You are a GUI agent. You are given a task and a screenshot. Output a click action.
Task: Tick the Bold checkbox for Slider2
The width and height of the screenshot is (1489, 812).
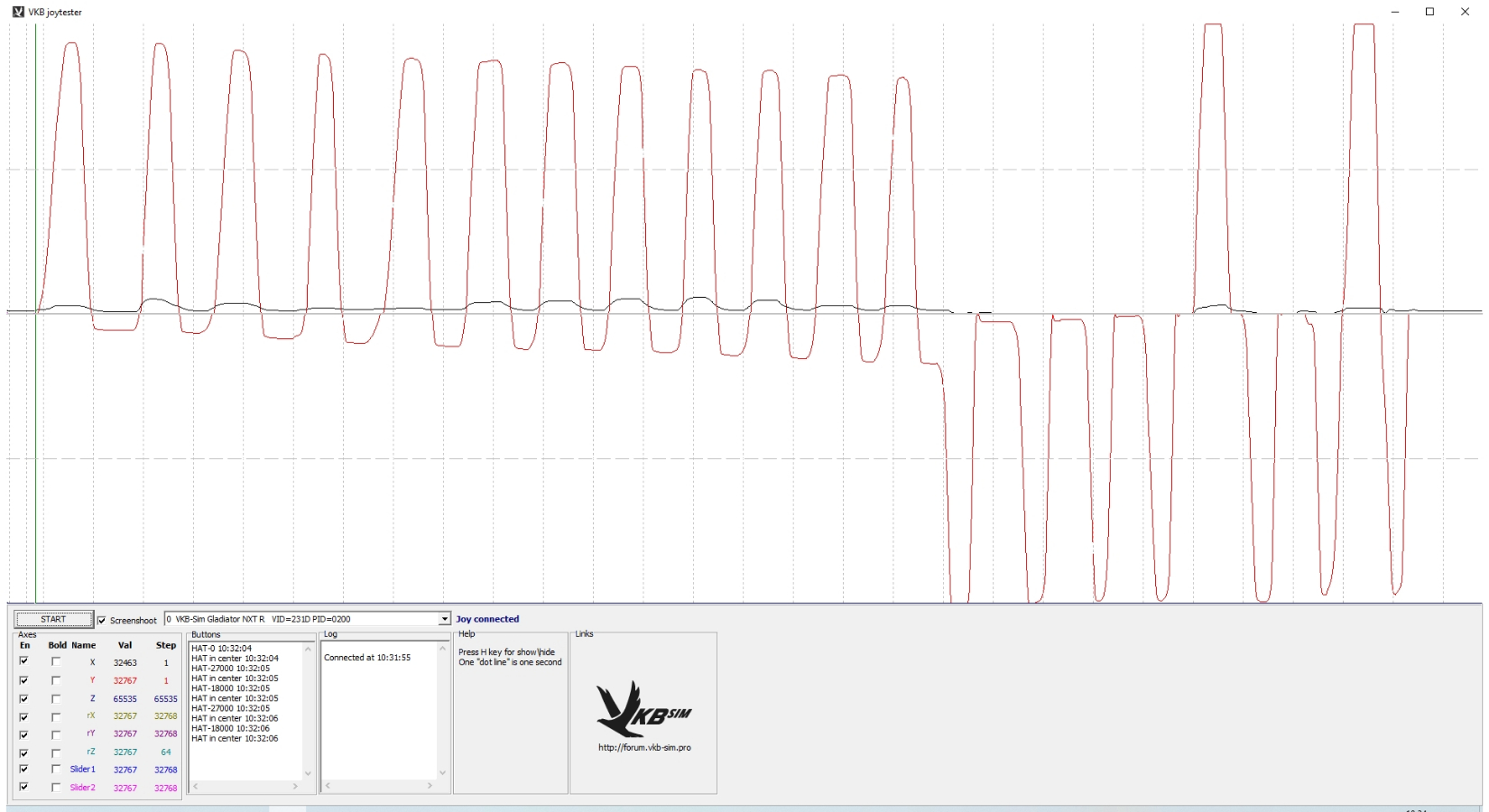[56, 787]
